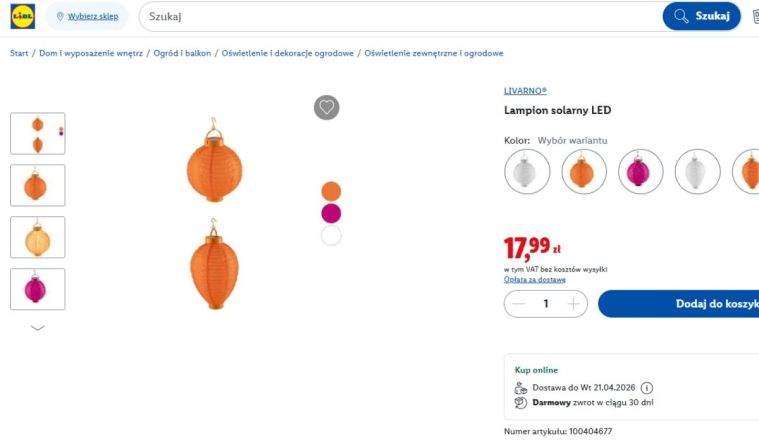Go to Dom i wyposażenie wnętrz breadcrumb
This screenshot has height=443, width=759.
91,53
